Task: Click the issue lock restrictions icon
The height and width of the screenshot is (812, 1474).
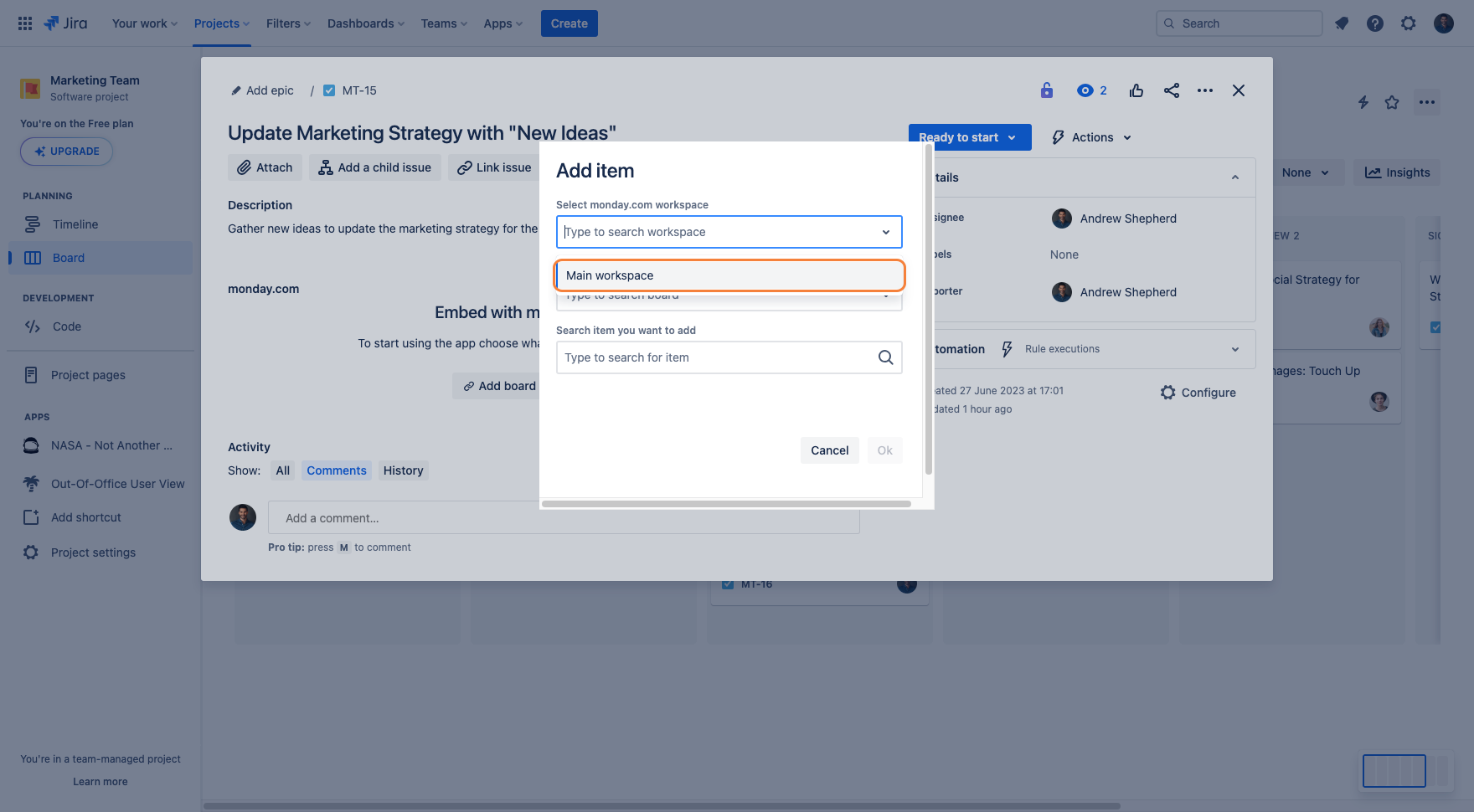Action: [x=1047, y=90]
